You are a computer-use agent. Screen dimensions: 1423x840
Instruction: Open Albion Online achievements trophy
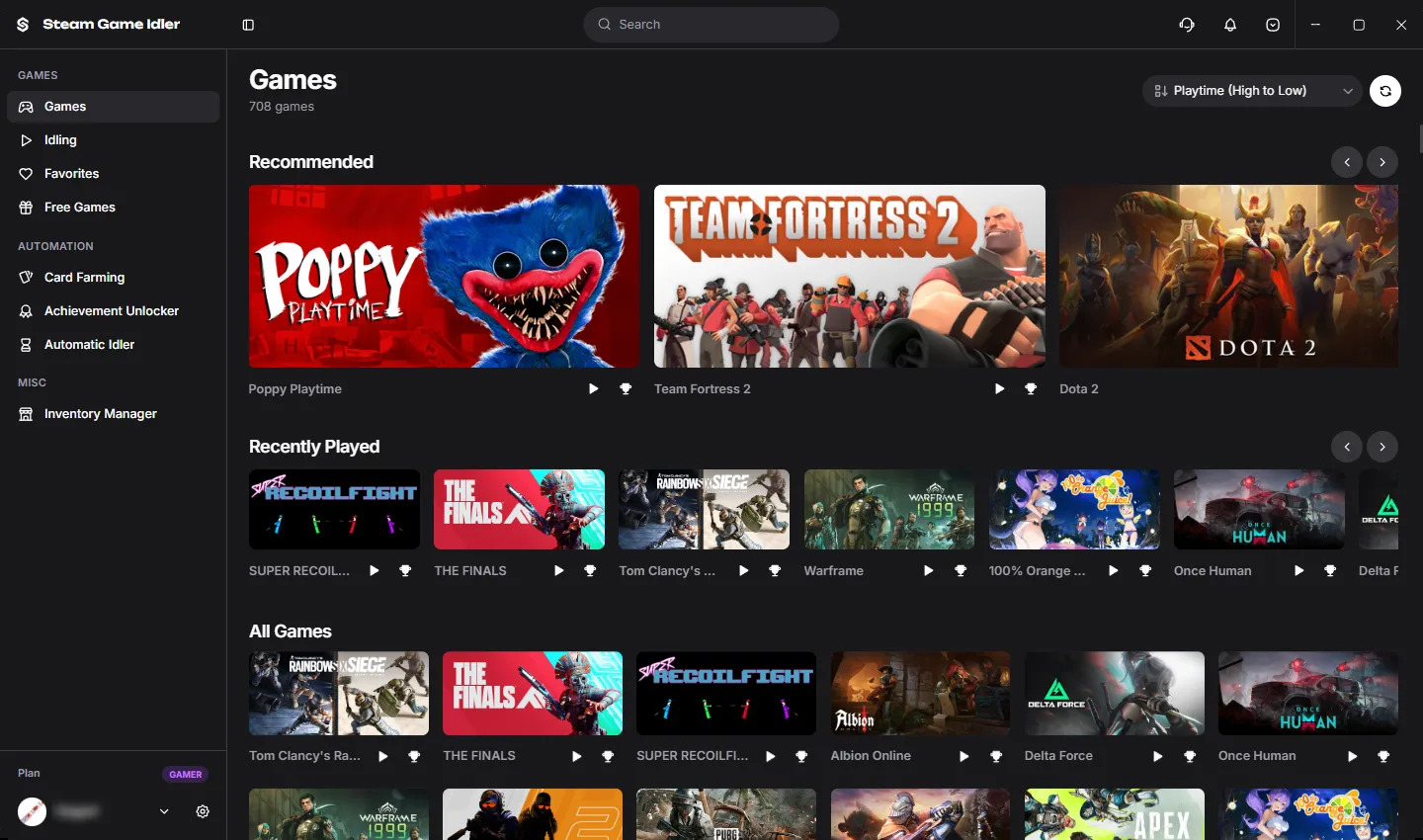click(x=996, y=757)
